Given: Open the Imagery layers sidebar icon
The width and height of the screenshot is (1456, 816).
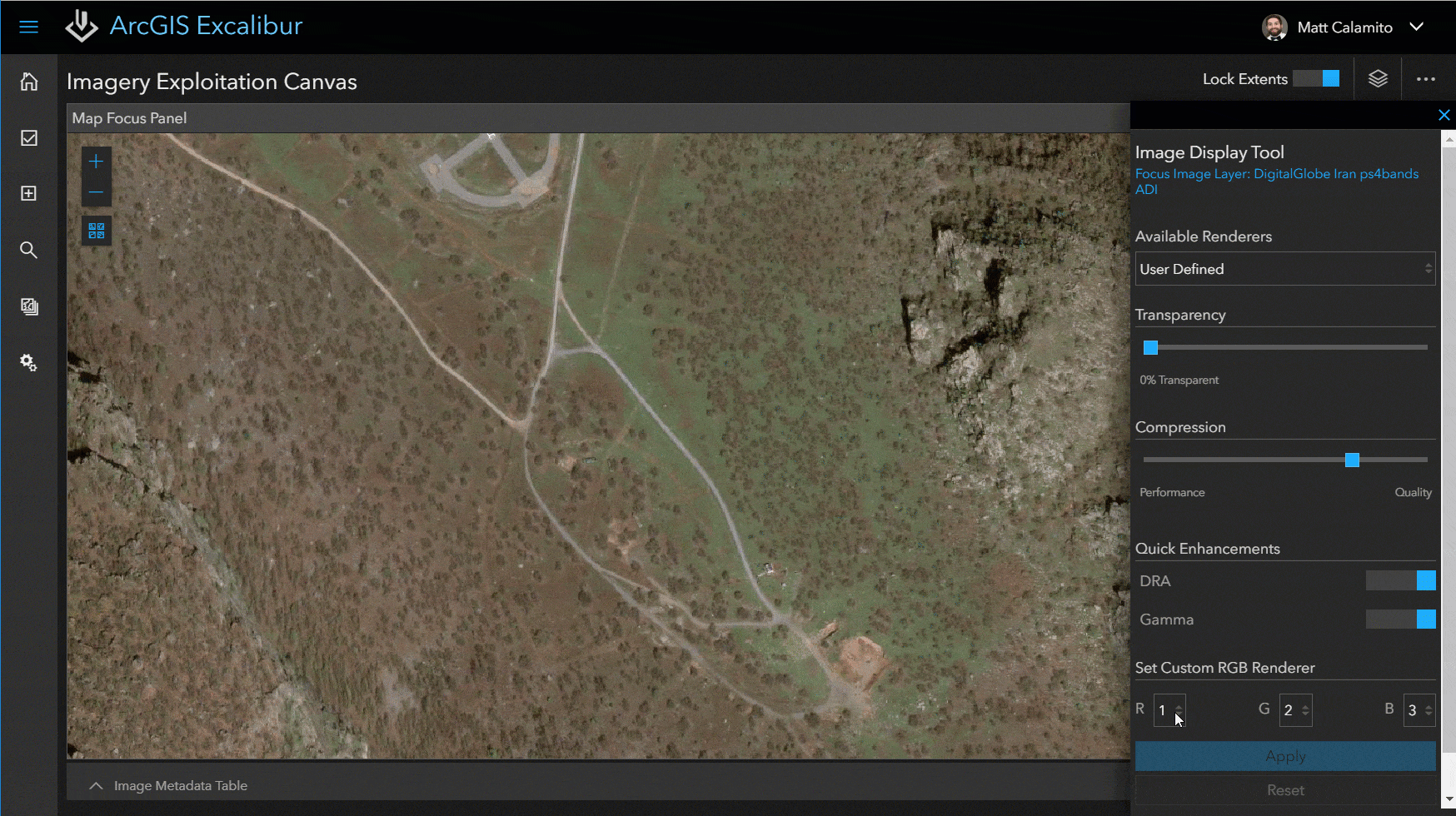Looking at the screenshot, I should pos(28,306).
